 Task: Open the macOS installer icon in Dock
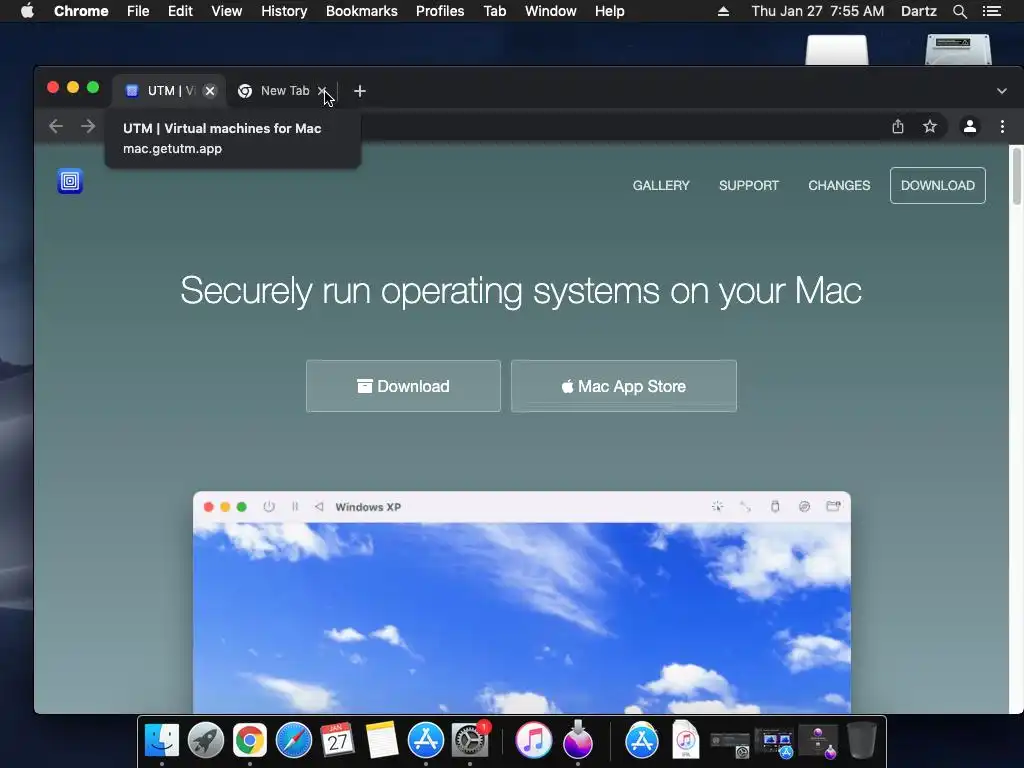[x=577, y=739]
